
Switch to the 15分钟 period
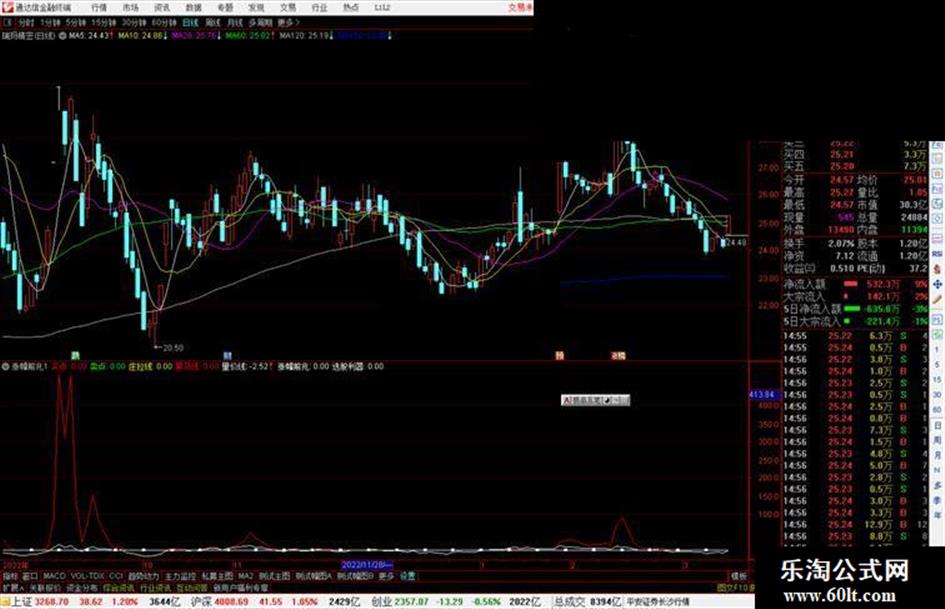[103, 22]
